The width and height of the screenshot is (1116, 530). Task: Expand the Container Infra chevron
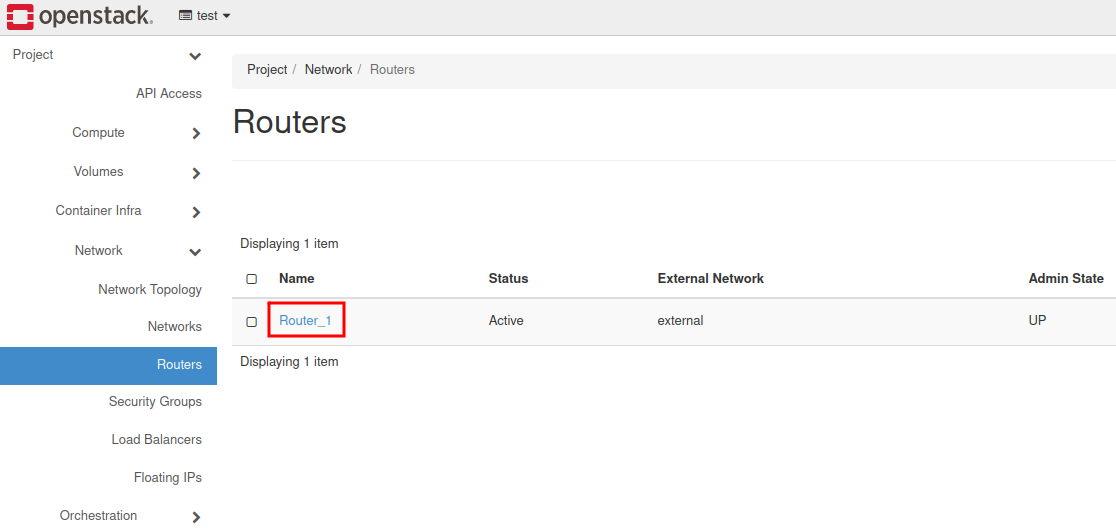click(196, 212)
